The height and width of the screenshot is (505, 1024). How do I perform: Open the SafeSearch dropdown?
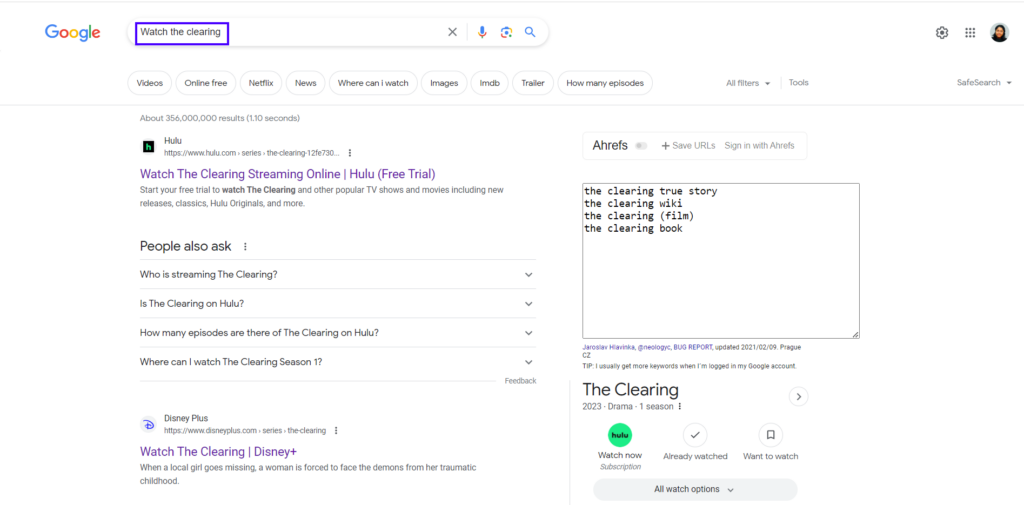pos(984,83)
